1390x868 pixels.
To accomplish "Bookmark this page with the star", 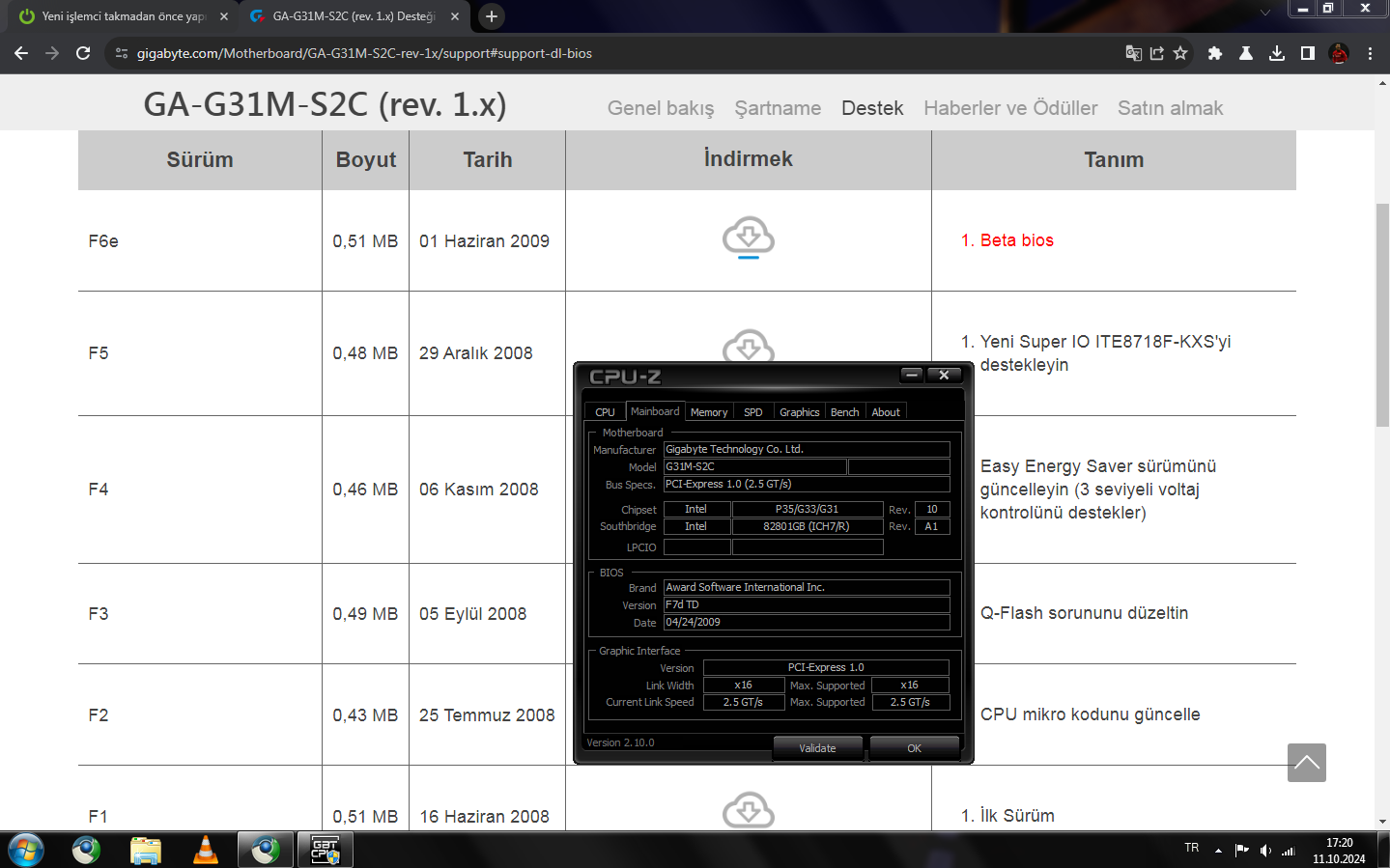I will pos(1180,53).
